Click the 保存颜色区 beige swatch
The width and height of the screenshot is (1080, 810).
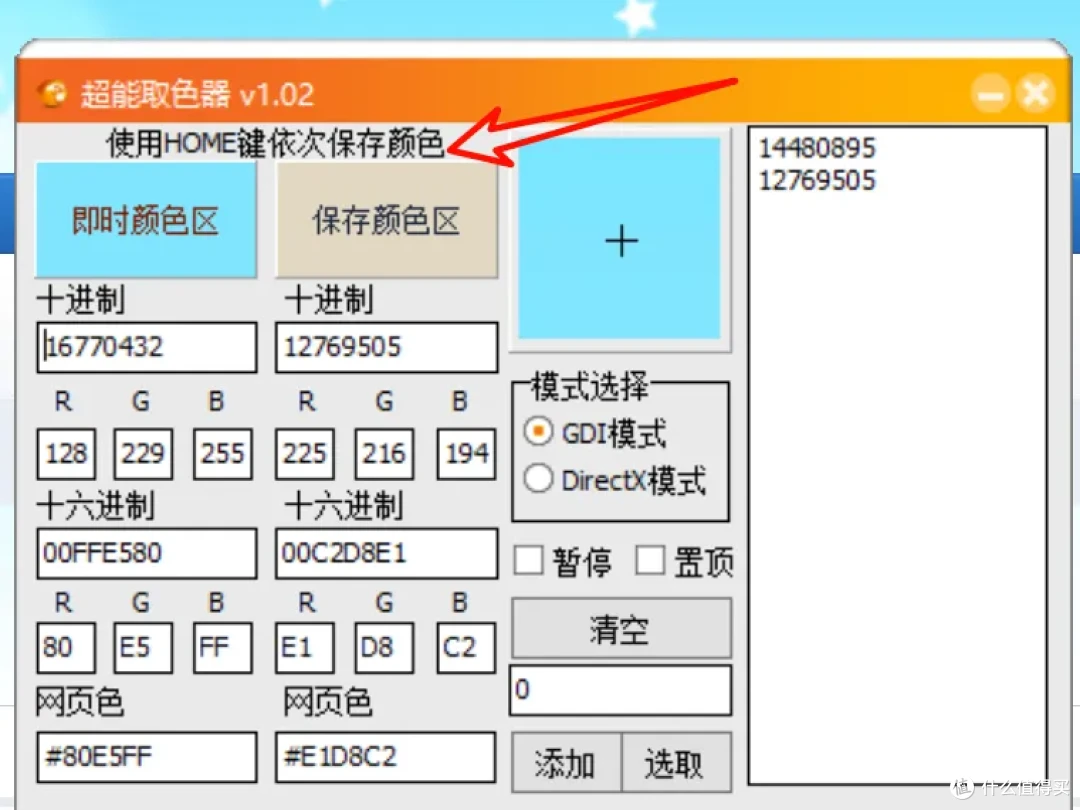point(386,220)
